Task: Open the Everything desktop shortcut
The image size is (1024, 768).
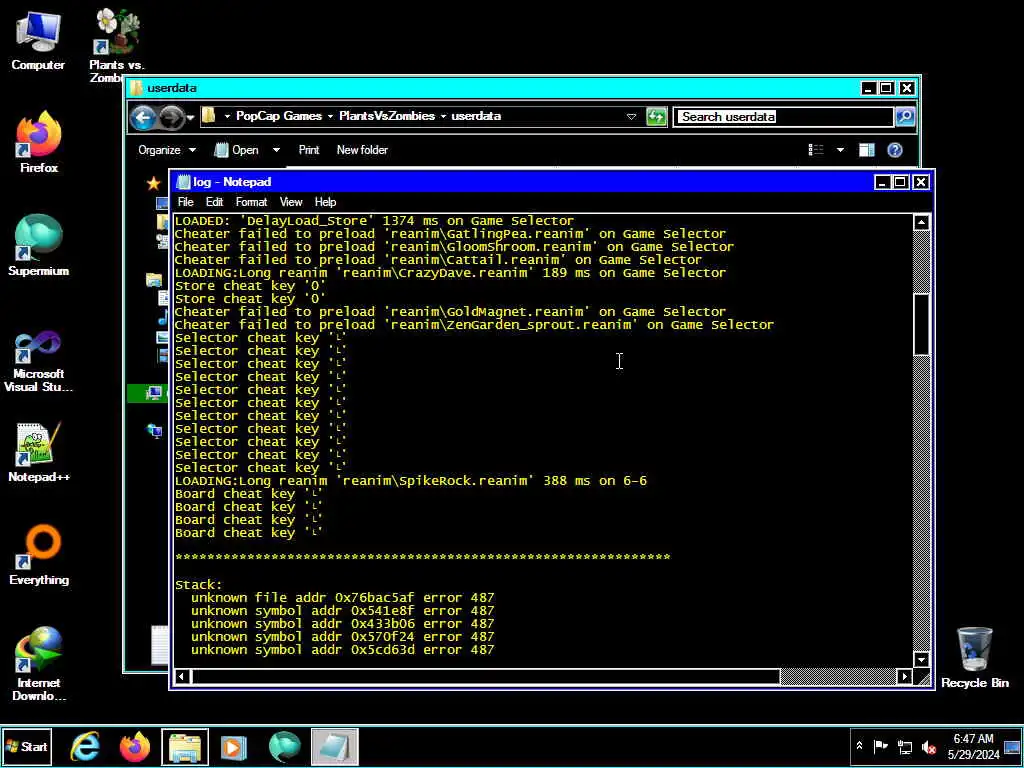Action: [x=39, y=554]
